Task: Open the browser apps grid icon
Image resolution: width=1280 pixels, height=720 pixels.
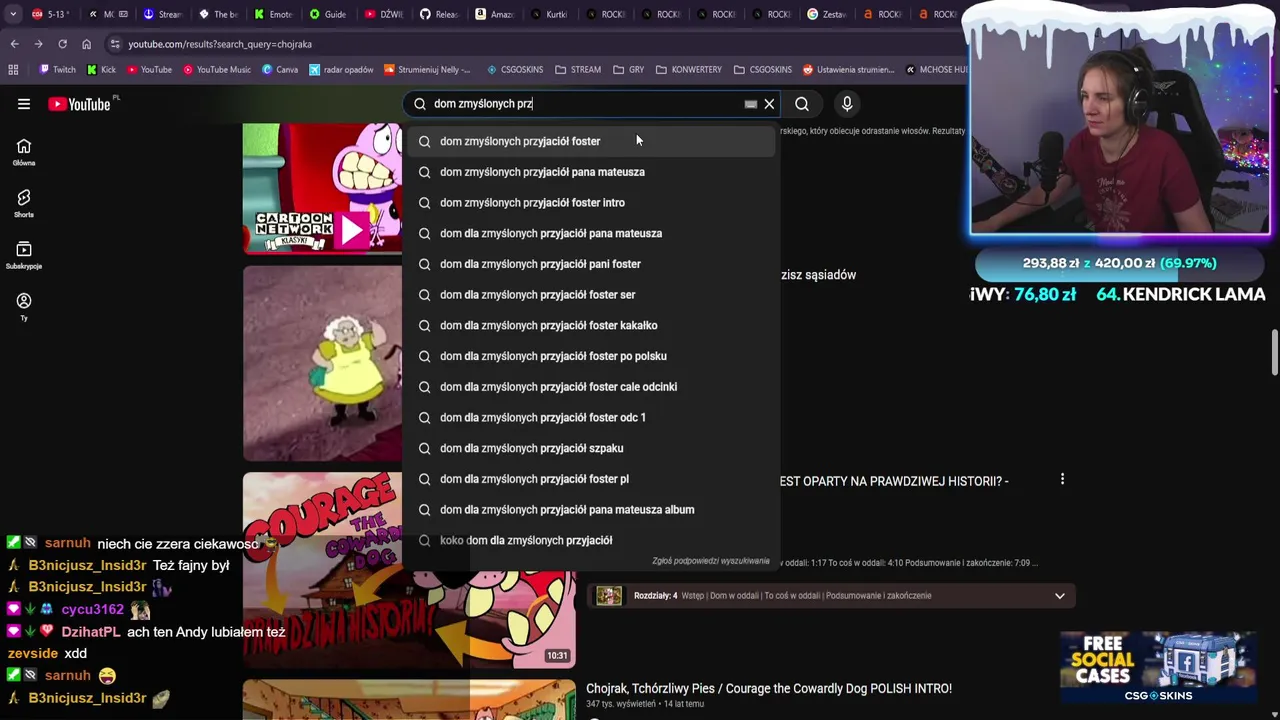Action: click(13, 70)
